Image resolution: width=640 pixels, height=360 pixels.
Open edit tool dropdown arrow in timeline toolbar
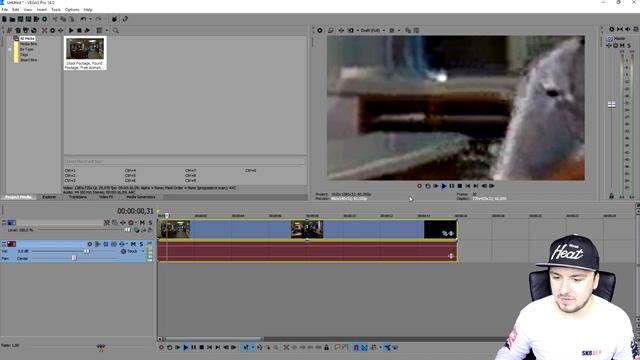[252, 347]
